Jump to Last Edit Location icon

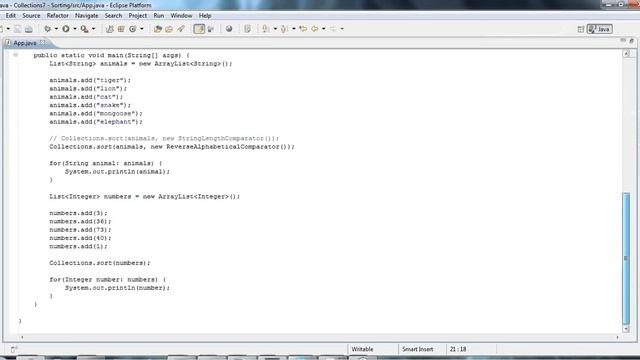(x=303, y=29)
